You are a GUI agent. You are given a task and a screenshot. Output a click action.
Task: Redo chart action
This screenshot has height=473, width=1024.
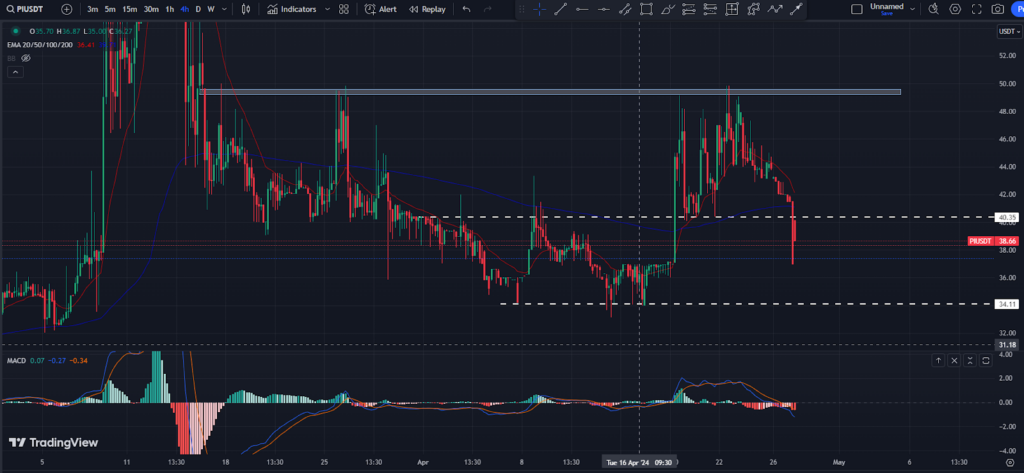(487, 9)
